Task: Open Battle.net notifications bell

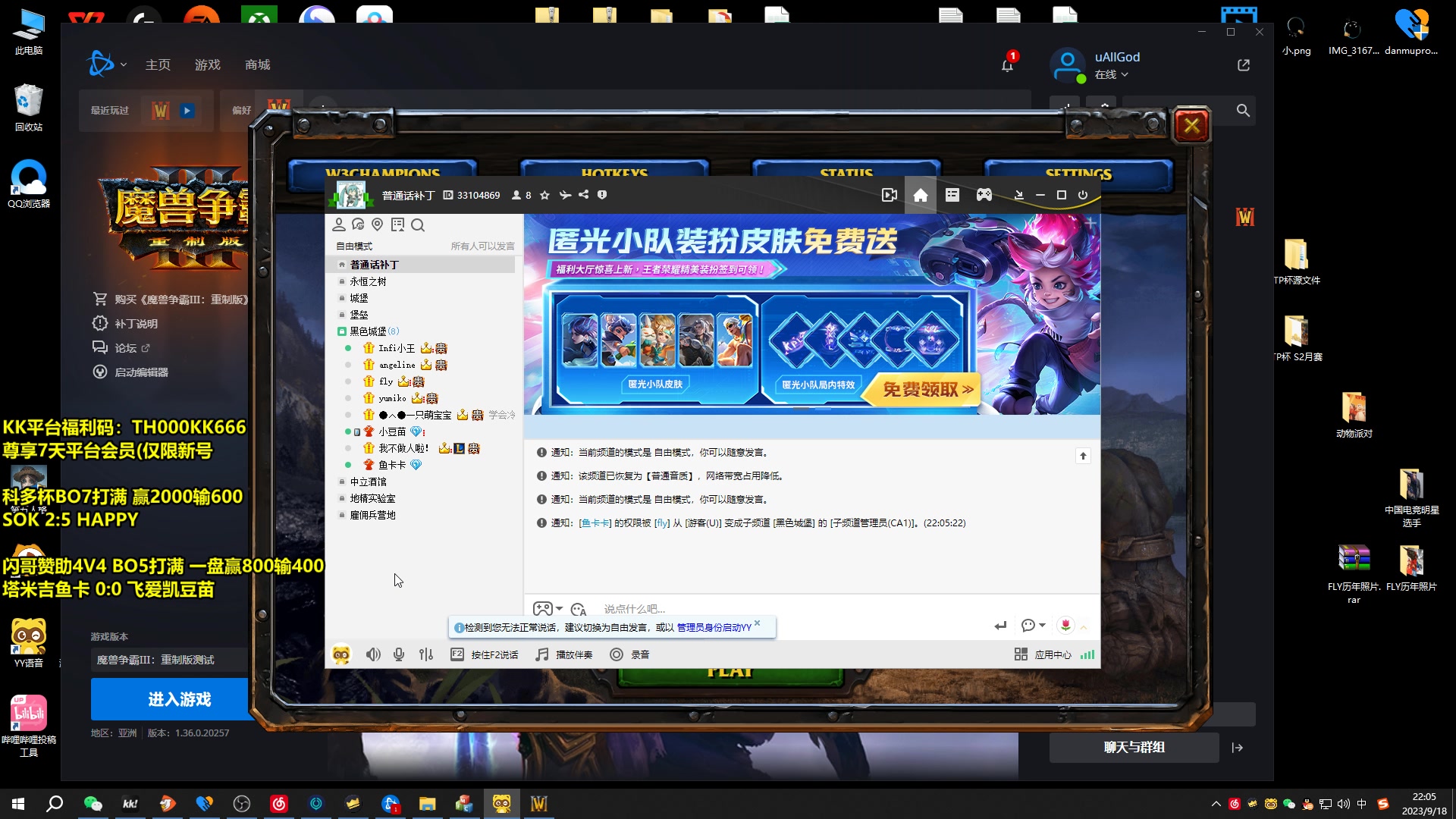Action: [1007, 65]
